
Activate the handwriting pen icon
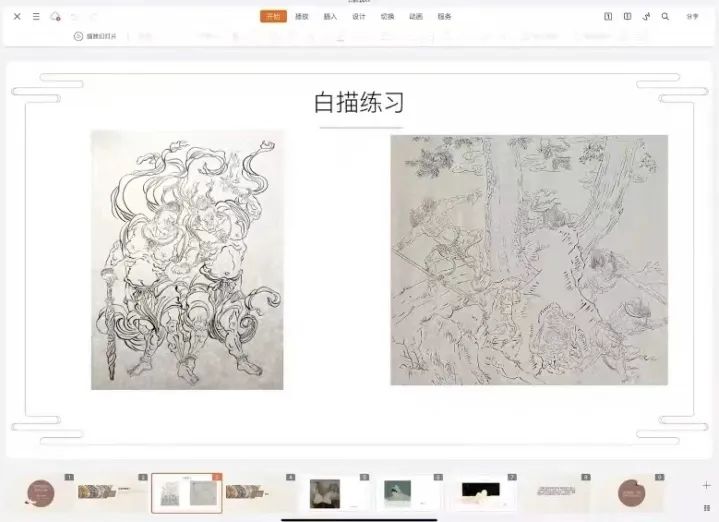(x=646, y=17)
